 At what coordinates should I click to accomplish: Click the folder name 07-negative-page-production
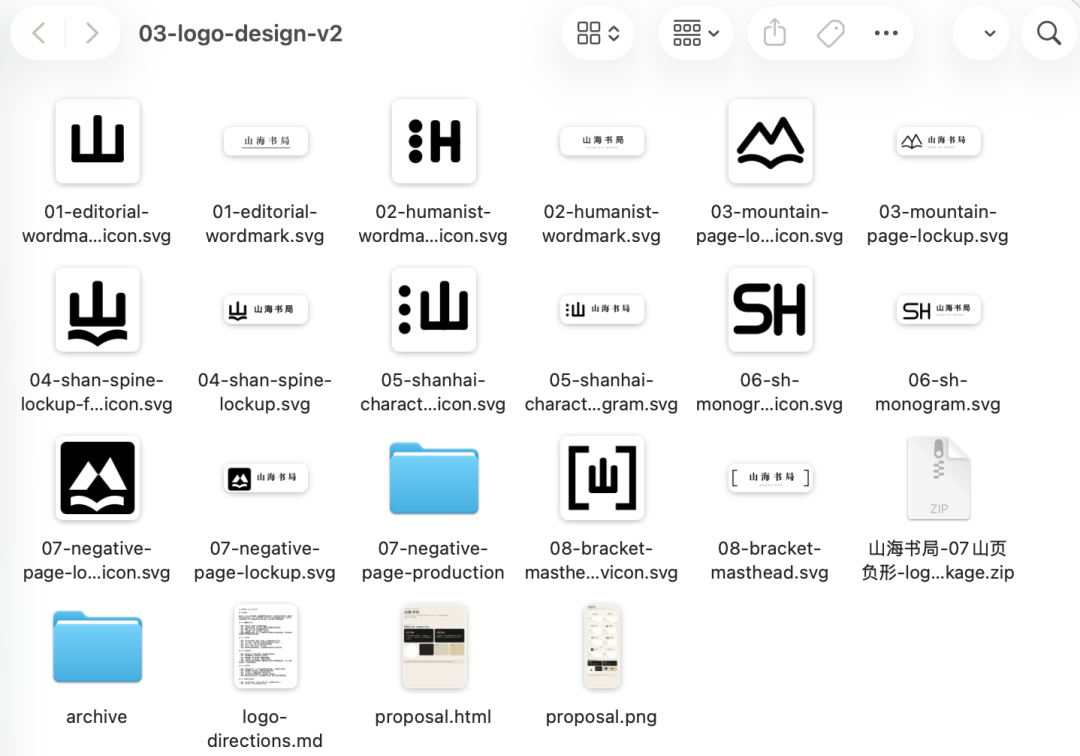(x=433, y=560)
